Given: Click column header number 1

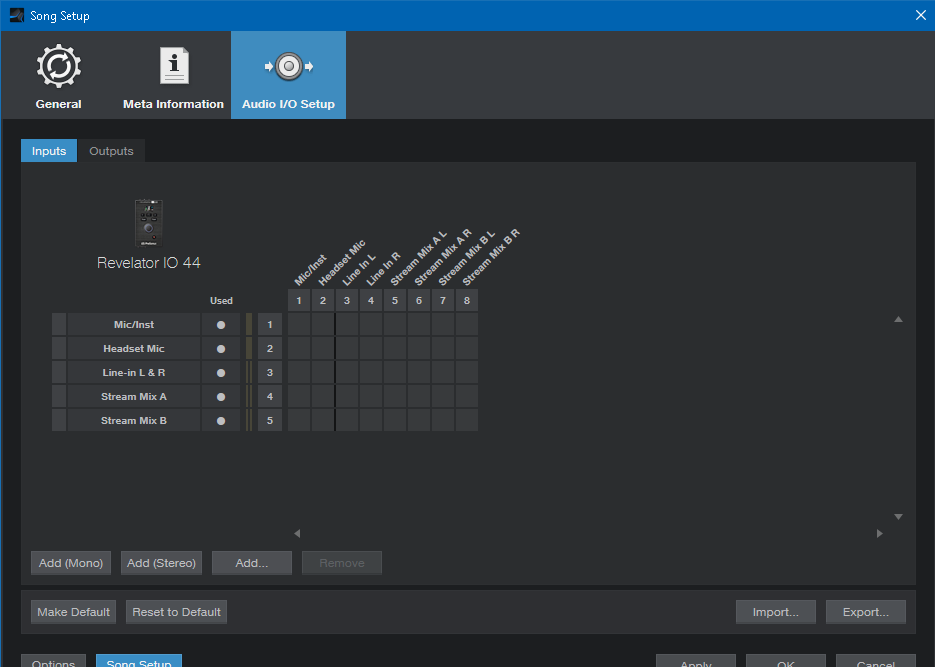Looking at the screenshot, I should (x=299, y=300).
